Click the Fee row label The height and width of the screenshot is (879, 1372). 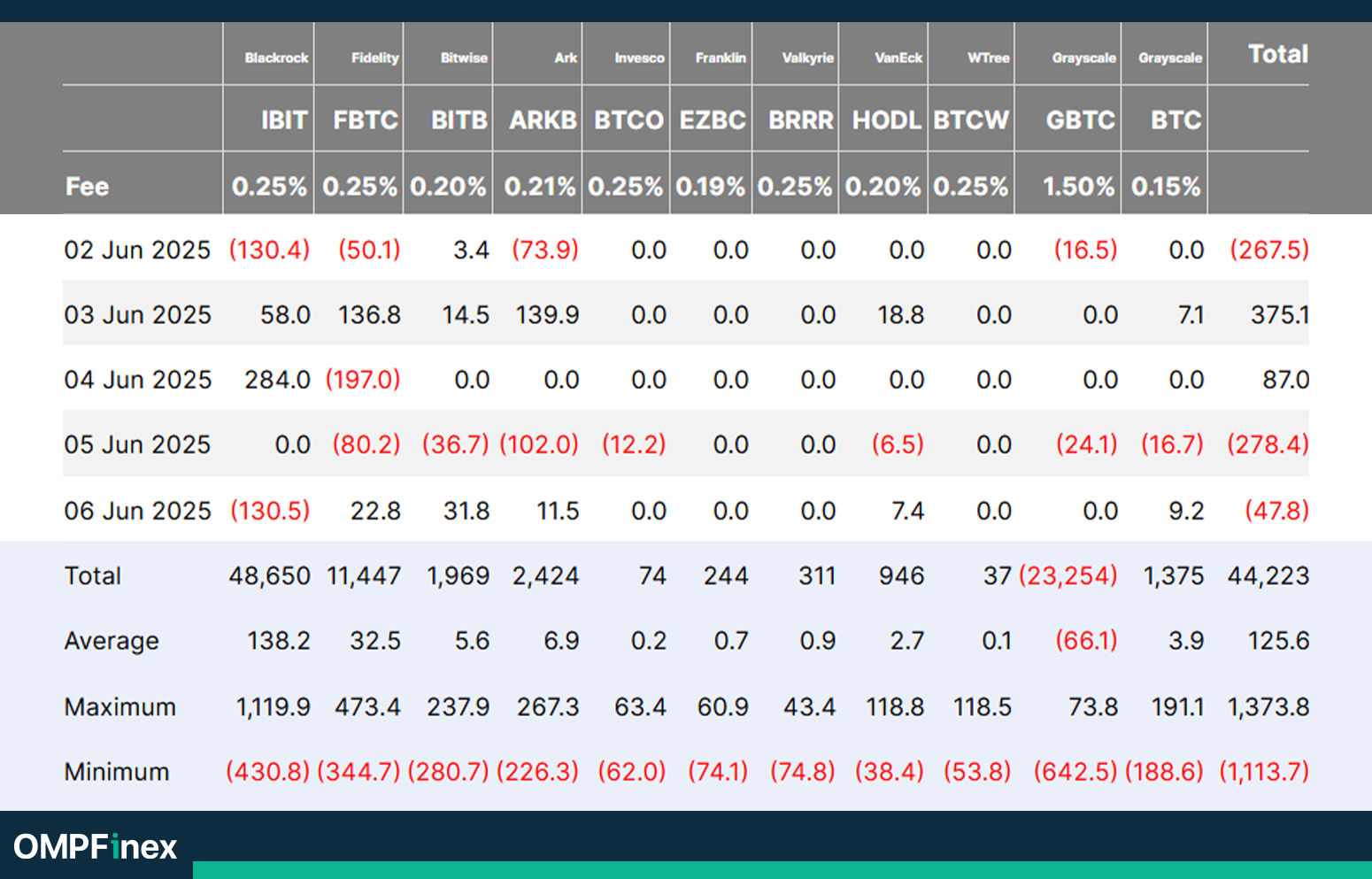[x=87, y=187]
